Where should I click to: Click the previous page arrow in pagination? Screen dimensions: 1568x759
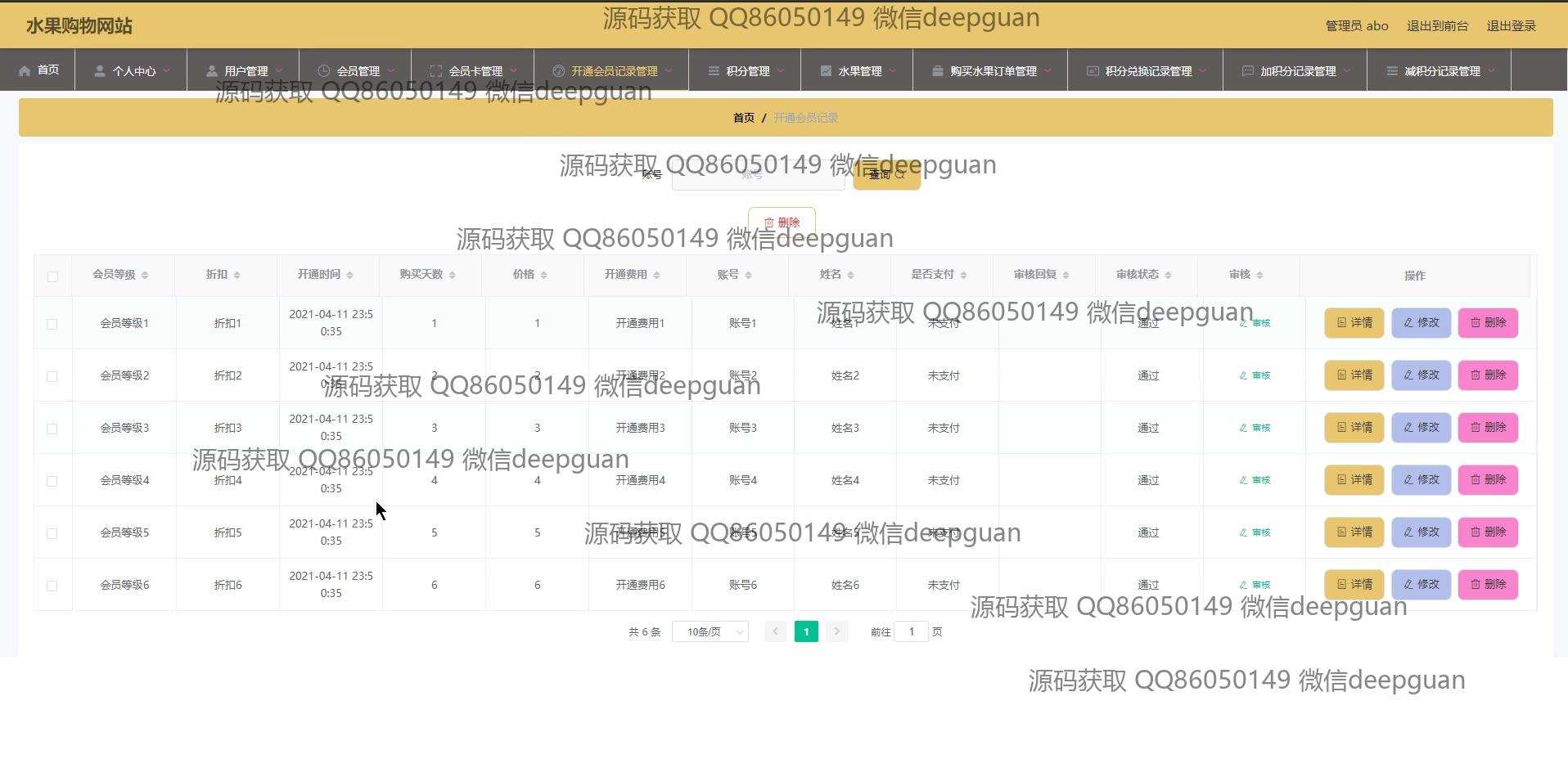(775, 631)
